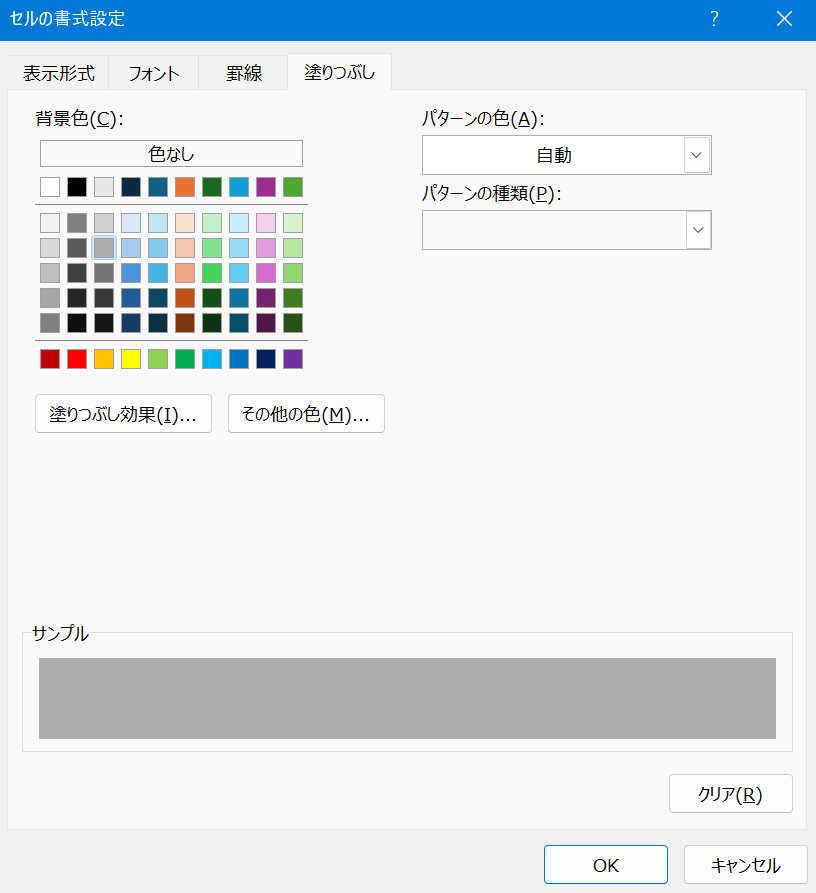Switch to the 表示形式 tab
Viewport: 816px width, 893px height.
(x=58, y=73)
